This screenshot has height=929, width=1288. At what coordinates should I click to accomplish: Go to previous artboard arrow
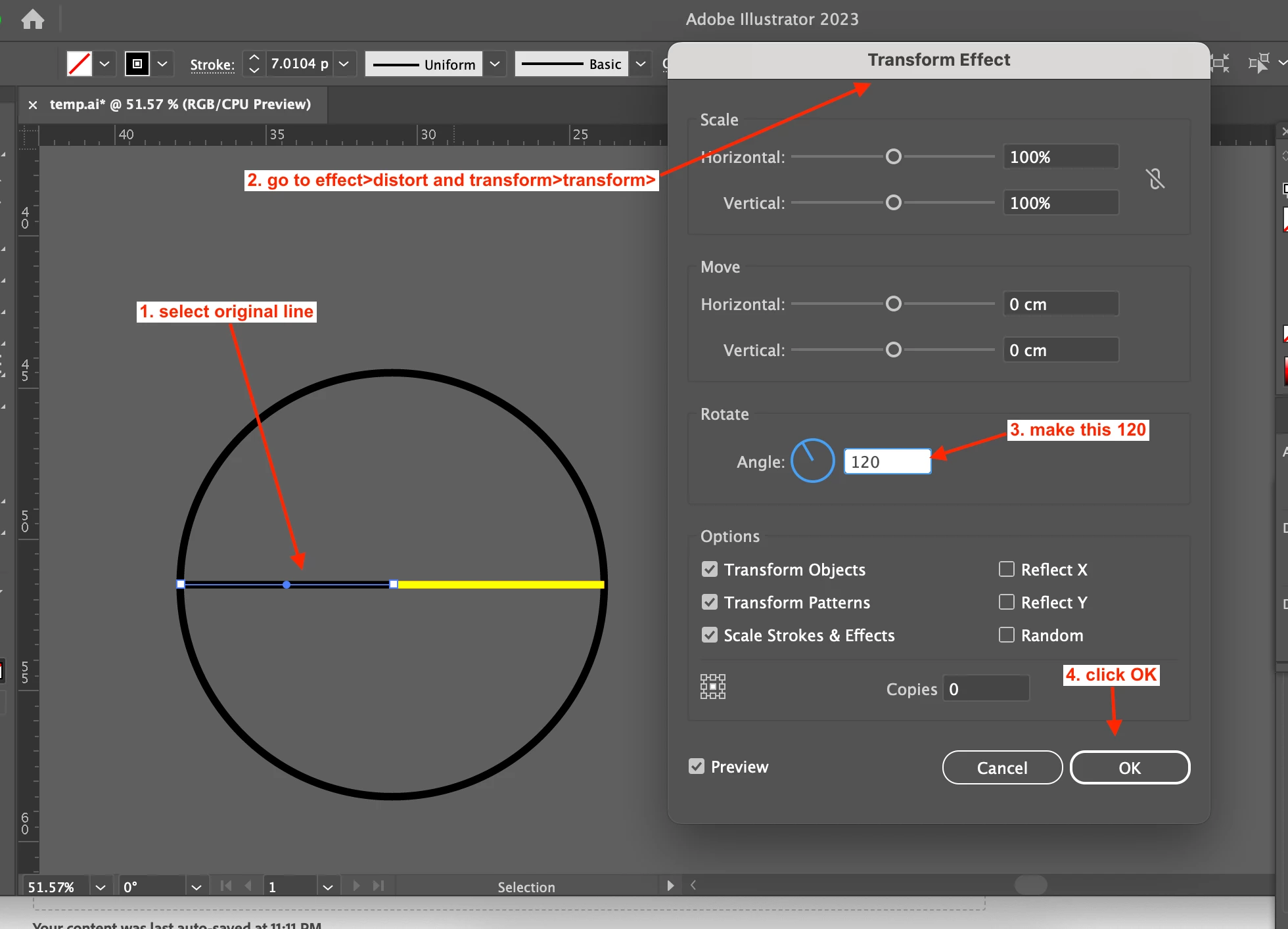(x=248, y=886)
